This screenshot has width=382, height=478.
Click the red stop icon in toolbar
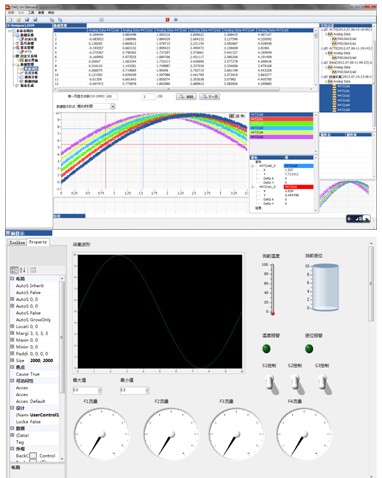[x=168, y=20]
